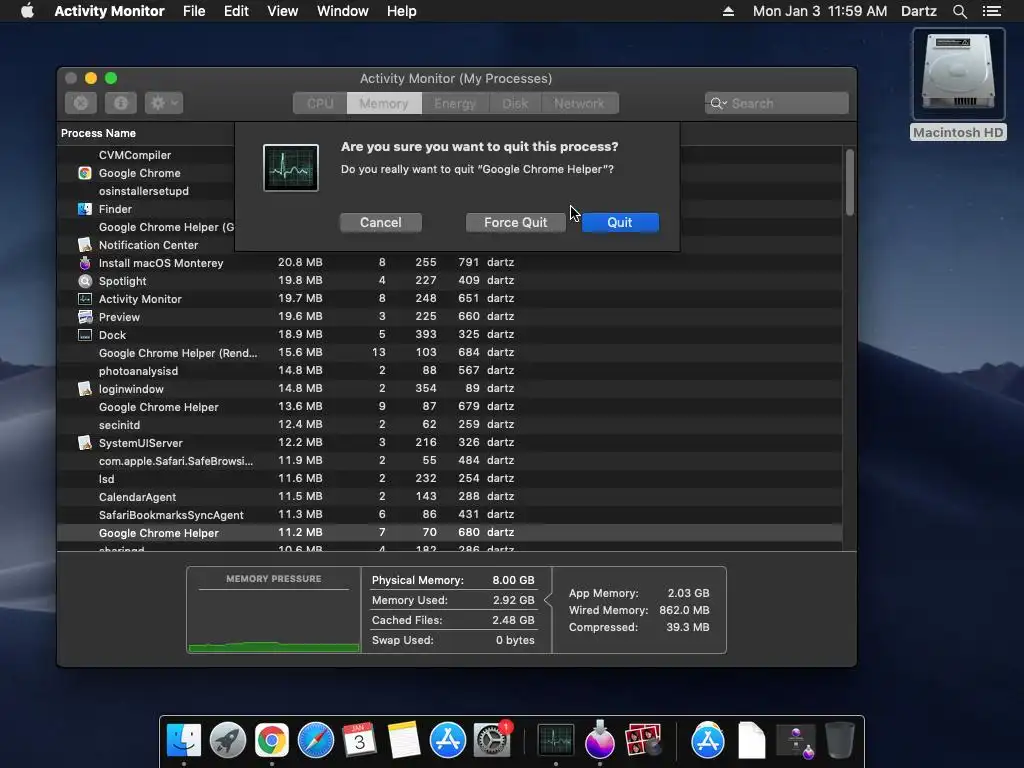
Task: Open the Trash in the Dock
Action: [840, 741]
